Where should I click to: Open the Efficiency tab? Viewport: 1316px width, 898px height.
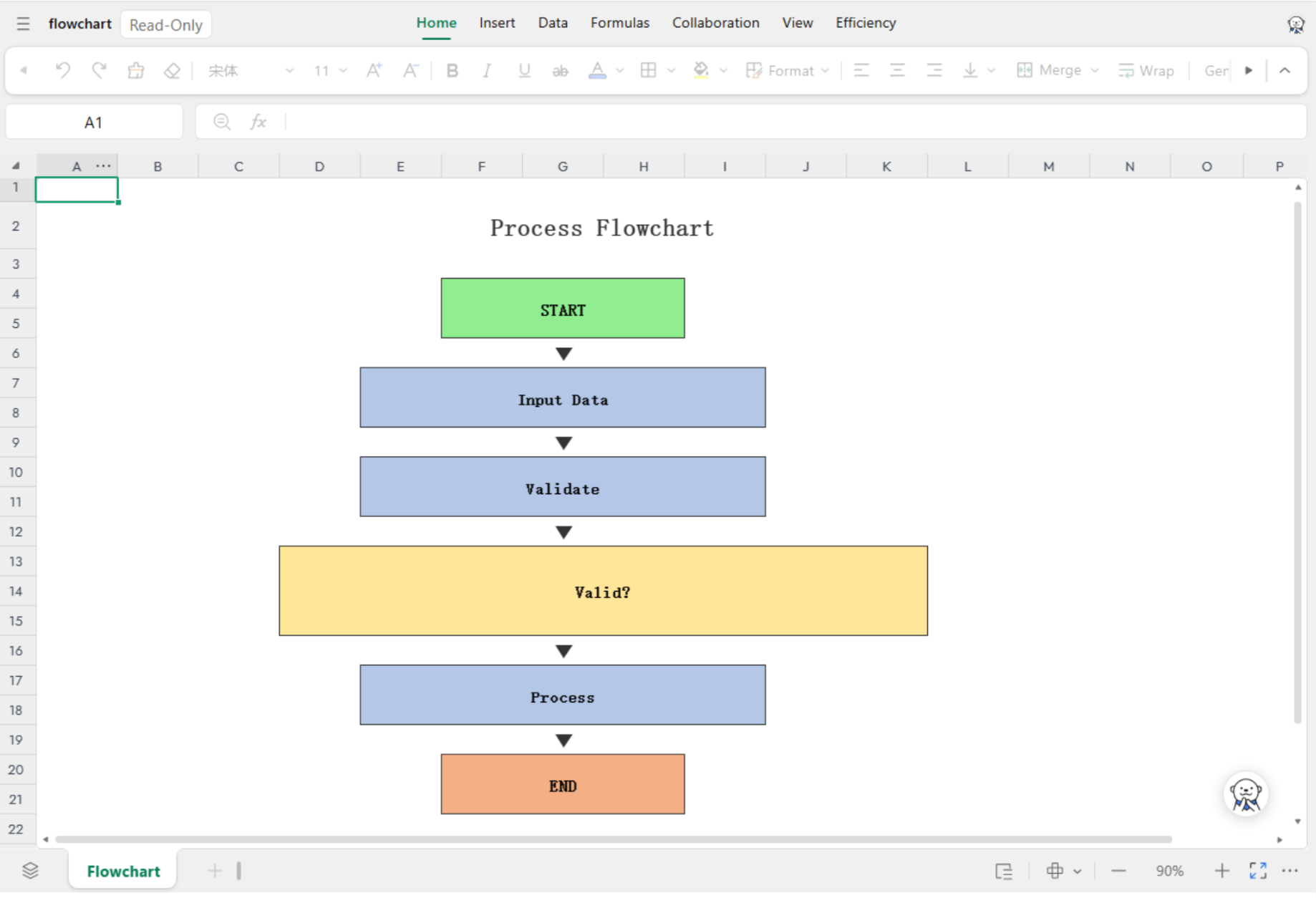pyautogui.click(x=866, y=23)
